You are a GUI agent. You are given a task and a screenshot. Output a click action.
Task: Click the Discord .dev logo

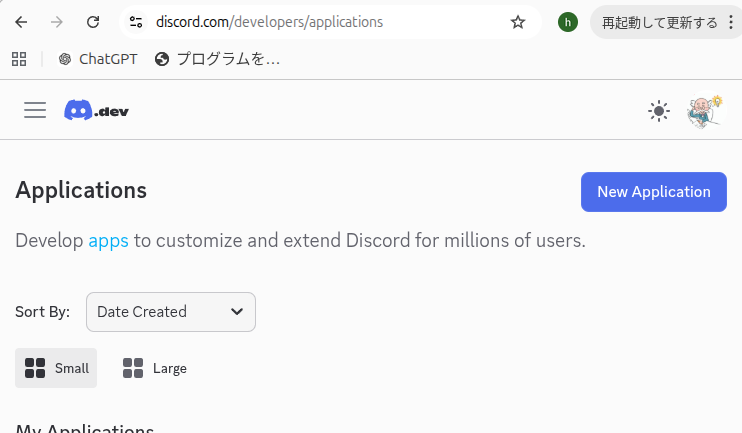click(x=97, y=110)
